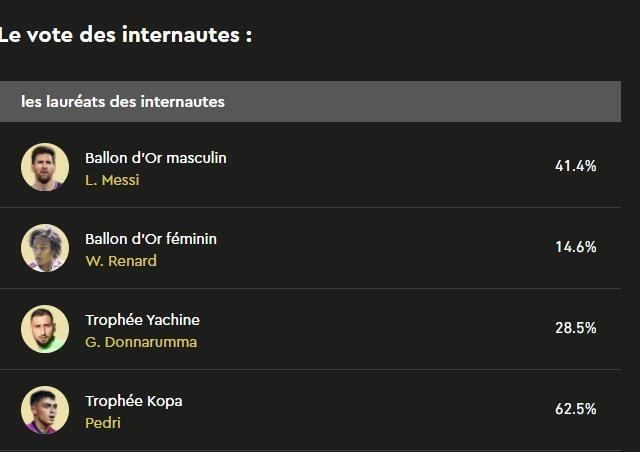Click Donnarumma's avatar photo

45,329
